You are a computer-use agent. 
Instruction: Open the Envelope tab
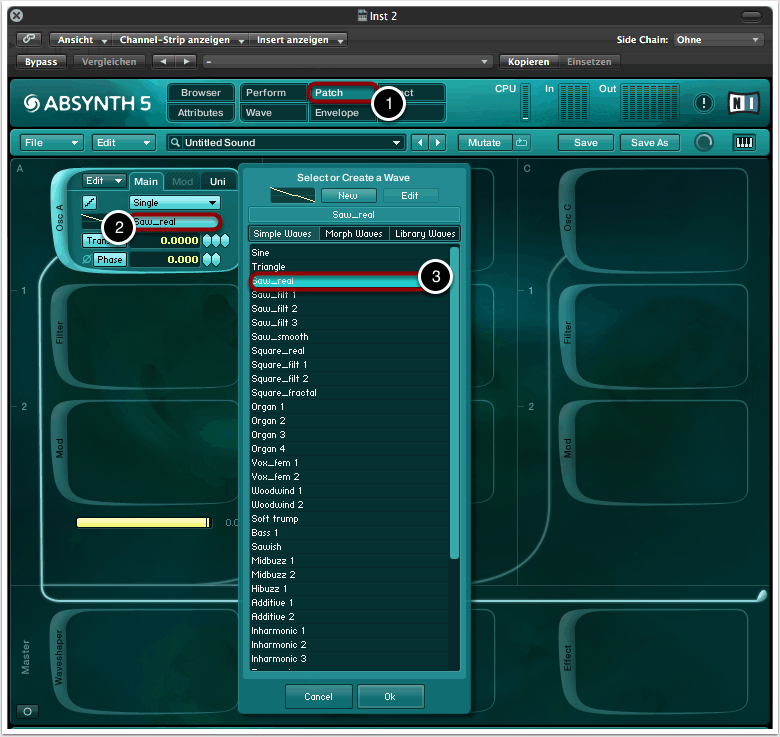[336, 113]
